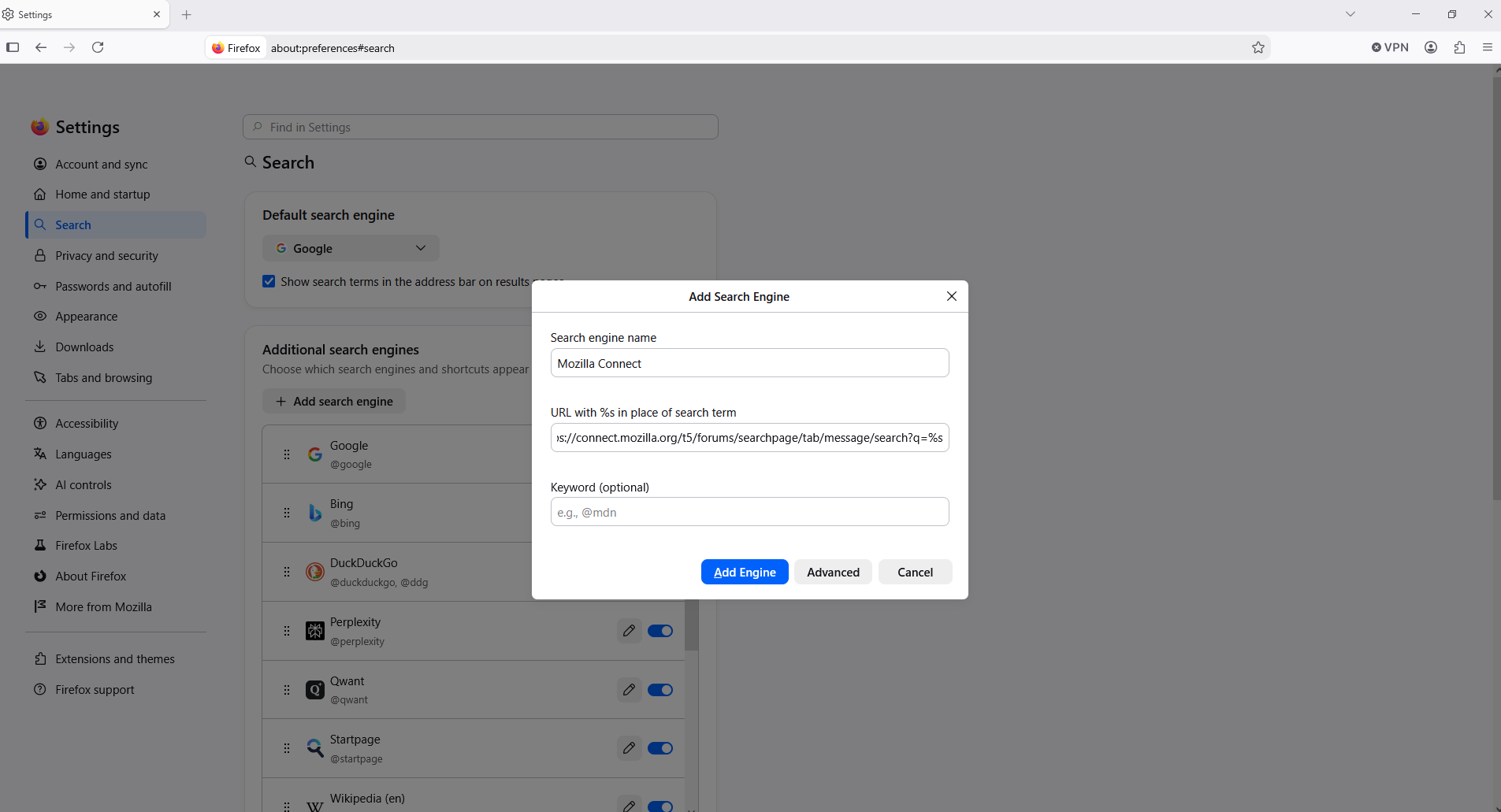Viewport: 1501px width, 812px height.
Task: Grab the Perplexity row drag handle
Action: [x=287, y=631]
